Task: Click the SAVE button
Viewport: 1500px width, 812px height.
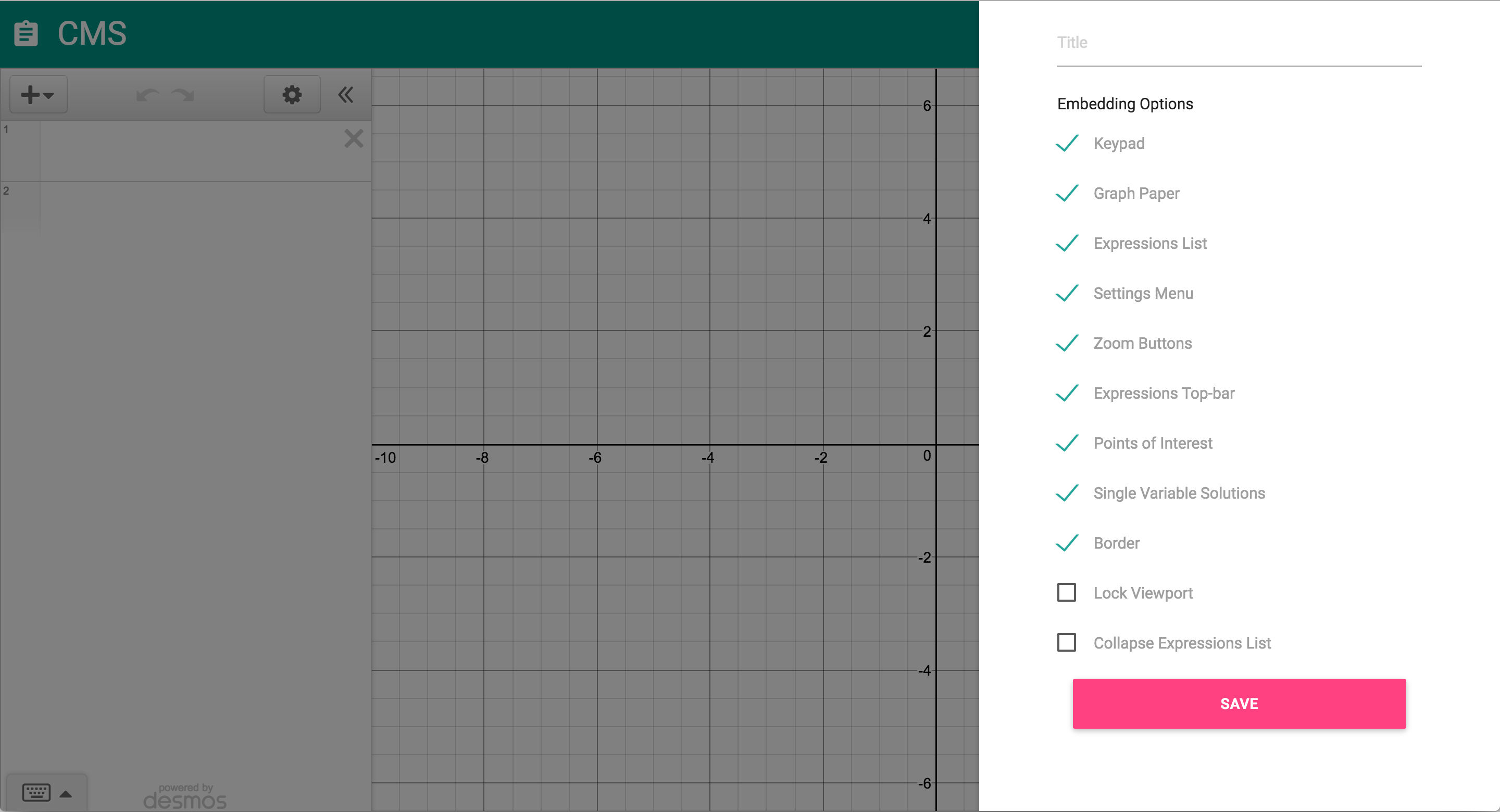Action: coord(1239,703)
